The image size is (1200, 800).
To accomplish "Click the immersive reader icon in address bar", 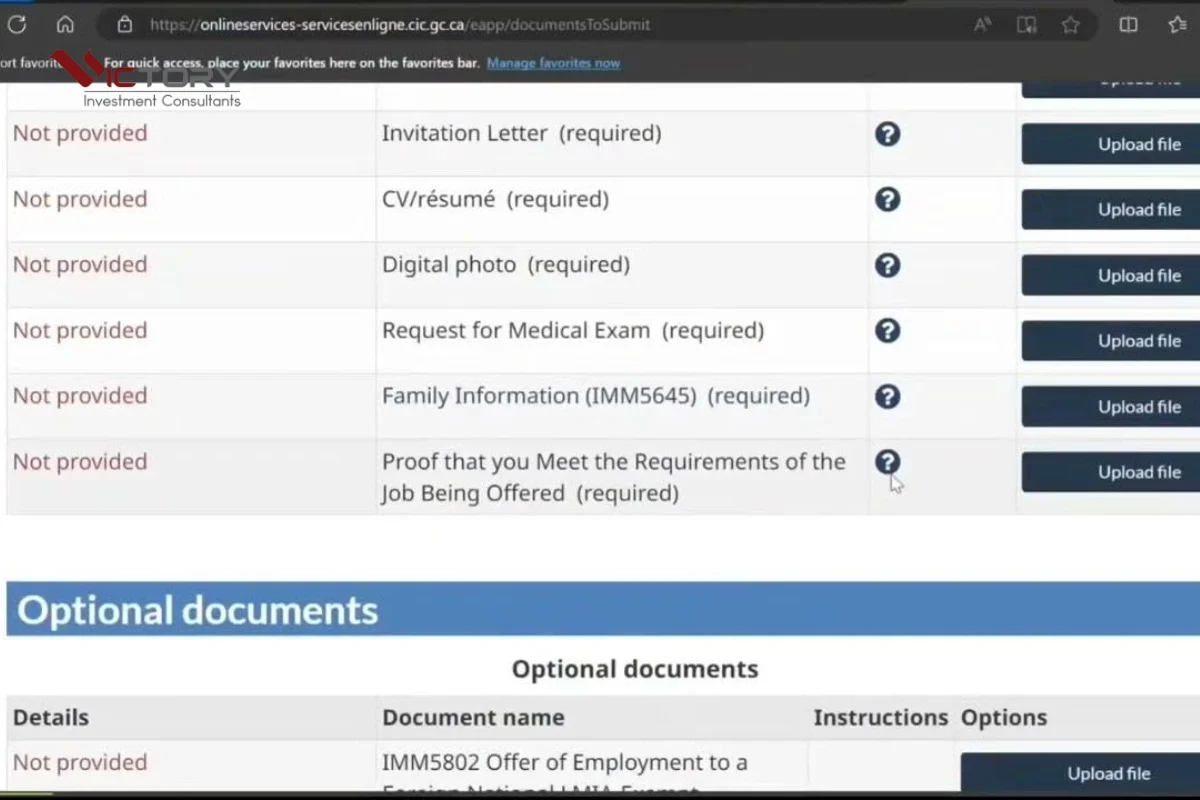I will 1027,25.
